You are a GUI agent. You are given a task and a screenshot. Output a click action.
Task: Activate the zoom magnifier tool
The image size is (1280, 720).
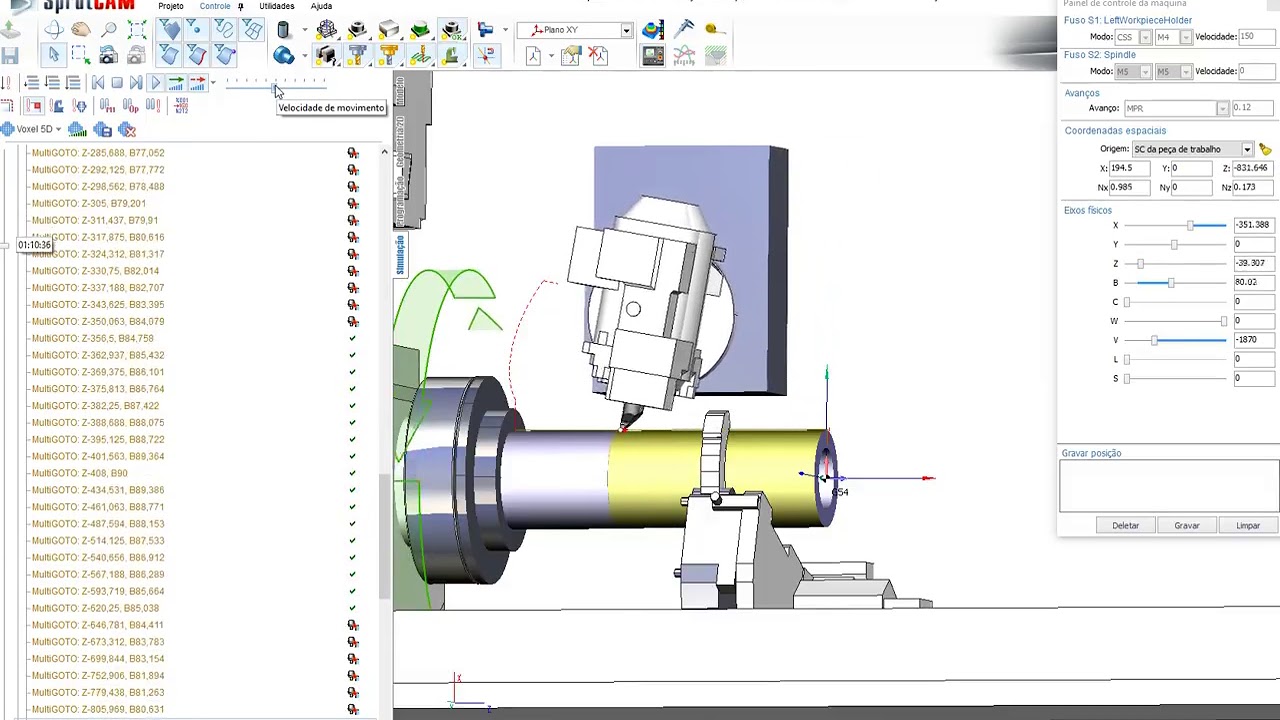pyautogui.click(x=109, y=29)
